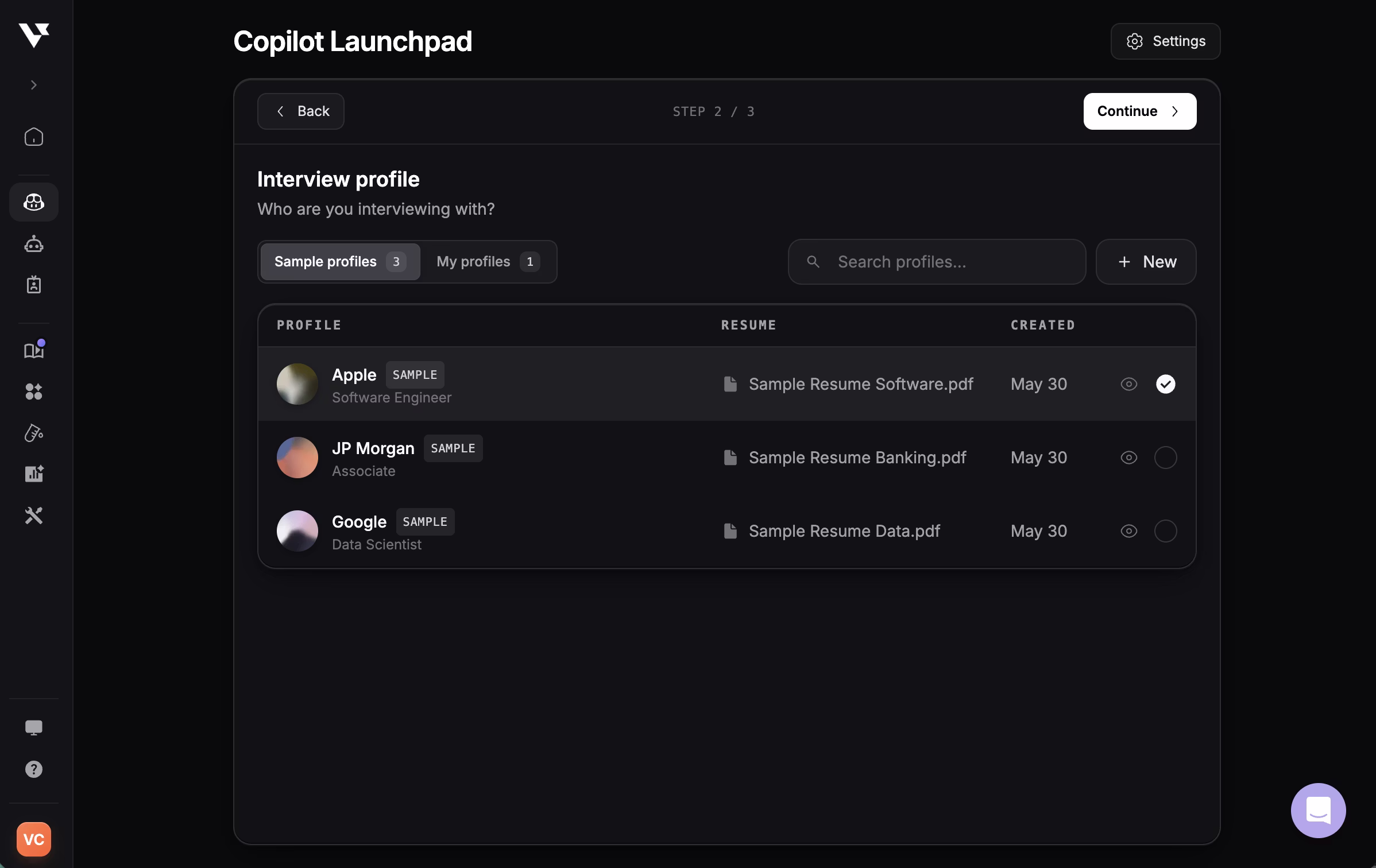
Task: Preview Sample Resume Banking.pdf with eye icon
Action: point(1128,458)
